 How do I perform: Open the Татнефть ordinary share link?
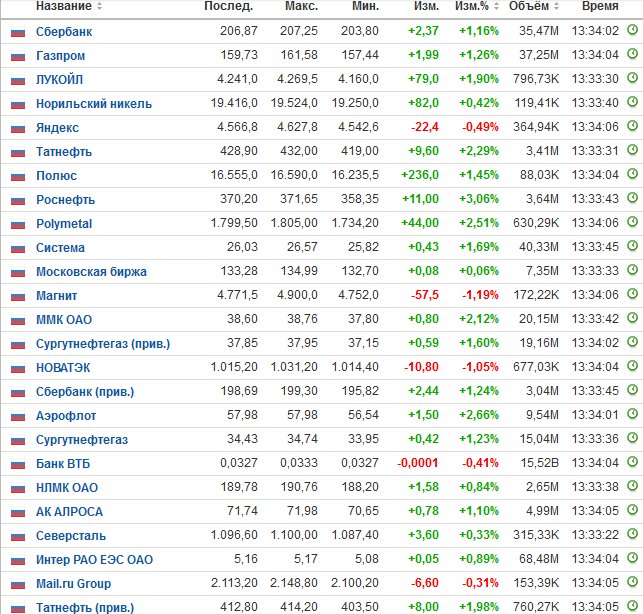tap(64, 152)
